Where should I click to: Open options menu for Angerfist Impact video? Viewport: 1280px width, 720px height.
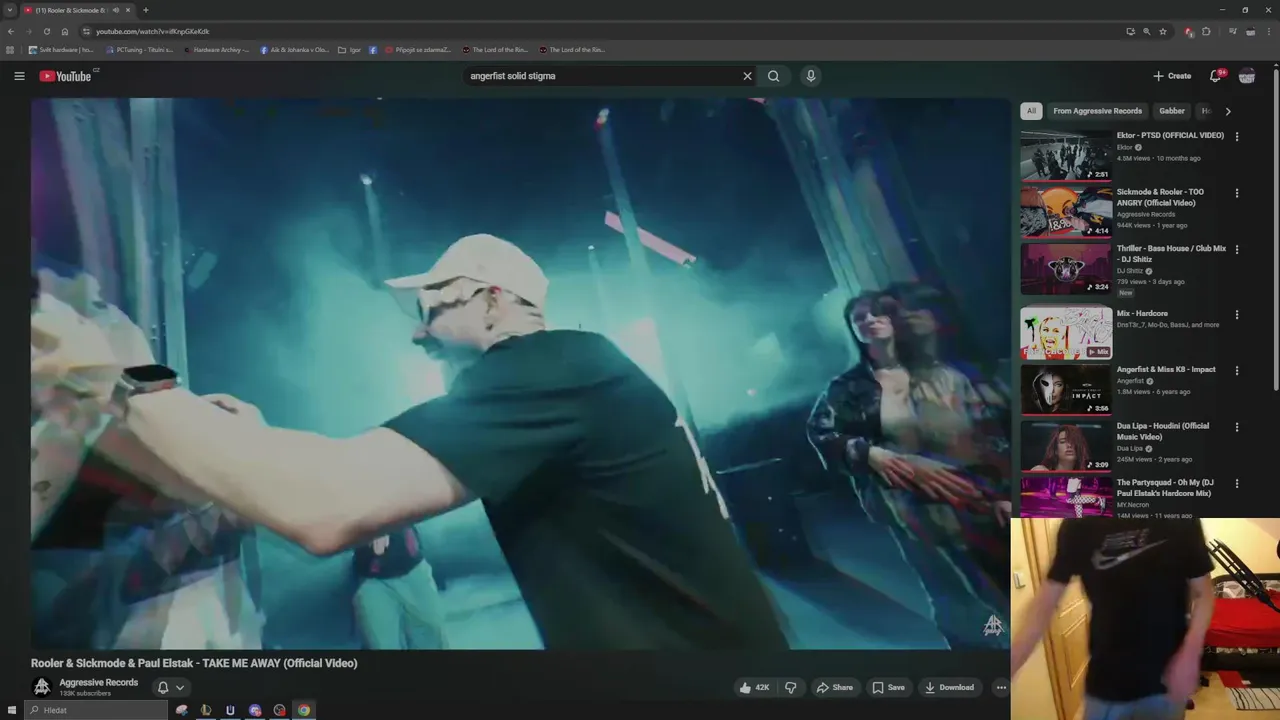pos(1237,370)
